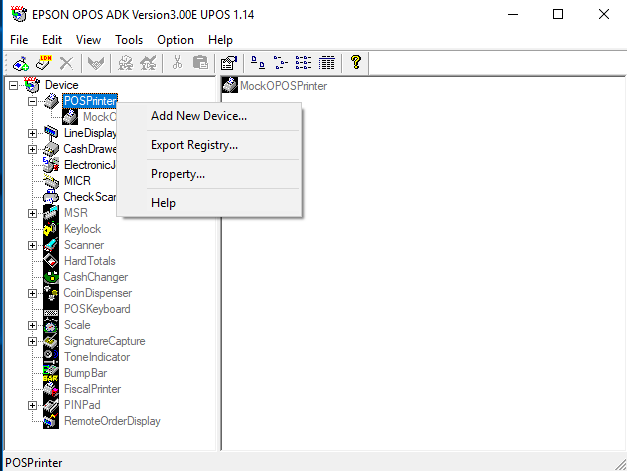Viewport: 627px width, 471px height.
Task: Switch to small icons view
Action: tap(281, 63)
